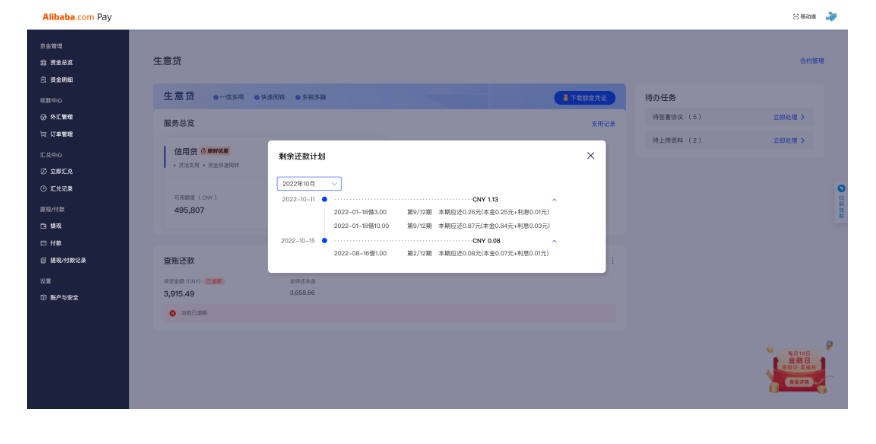Image resolution: width=876 pixels, height=444 pixels.
Task: Click 立即处理 for 待签署协议
Action: click(x=785, y=117)
